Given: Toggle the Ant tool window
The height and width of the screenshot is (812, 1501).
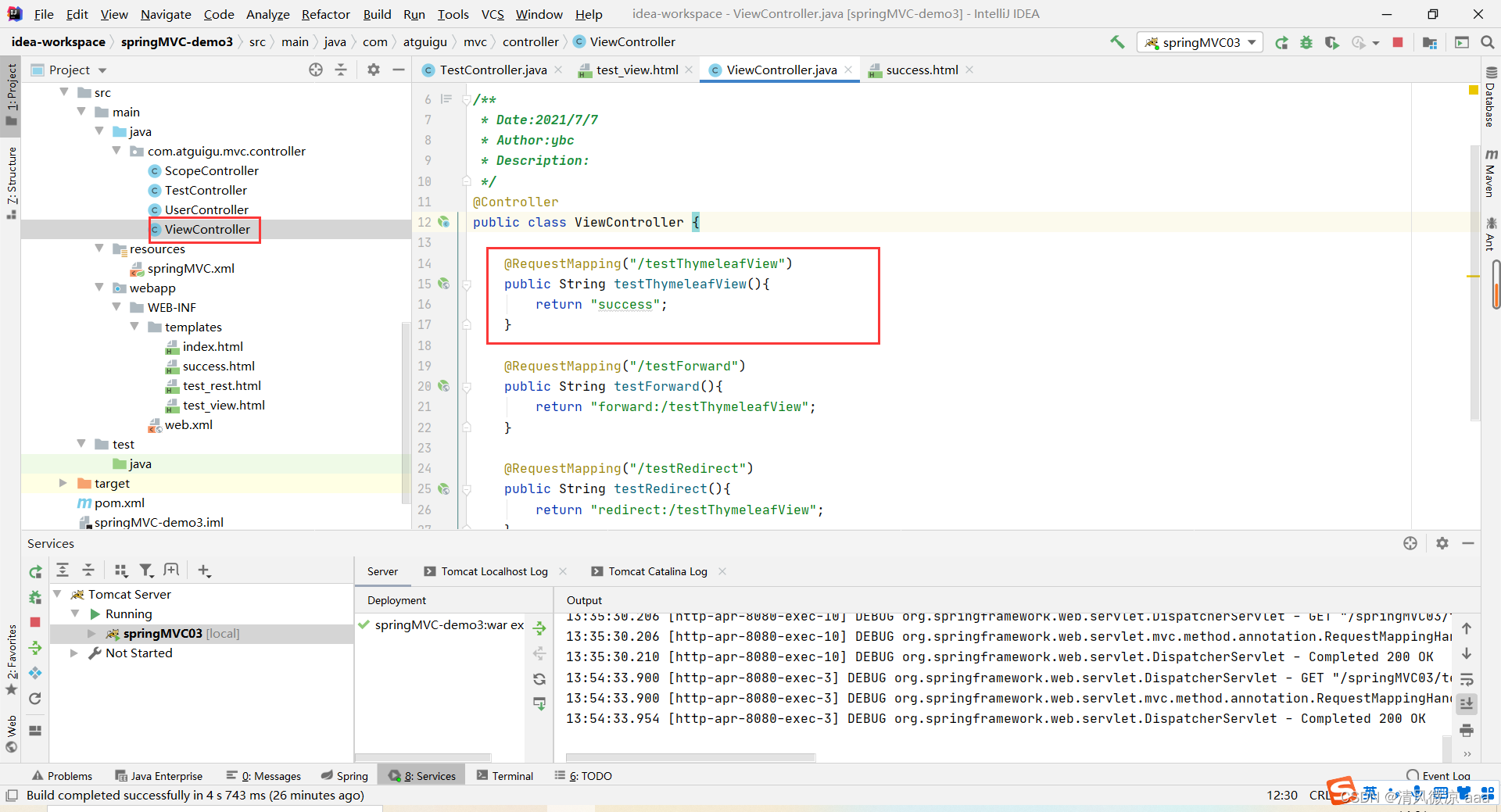Looking at the screenshot, I should click(1490, 234).
